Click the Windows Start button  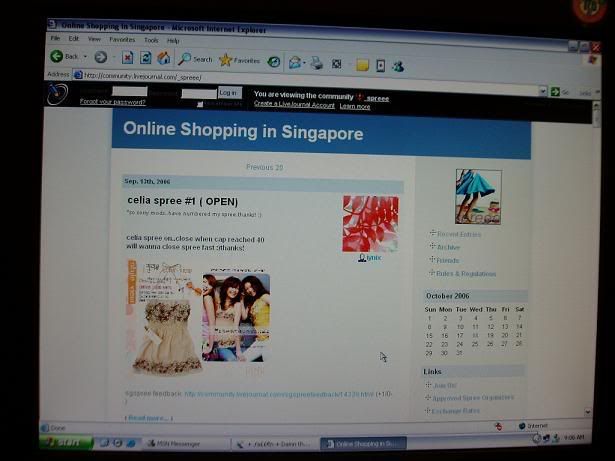click(66, 443)
